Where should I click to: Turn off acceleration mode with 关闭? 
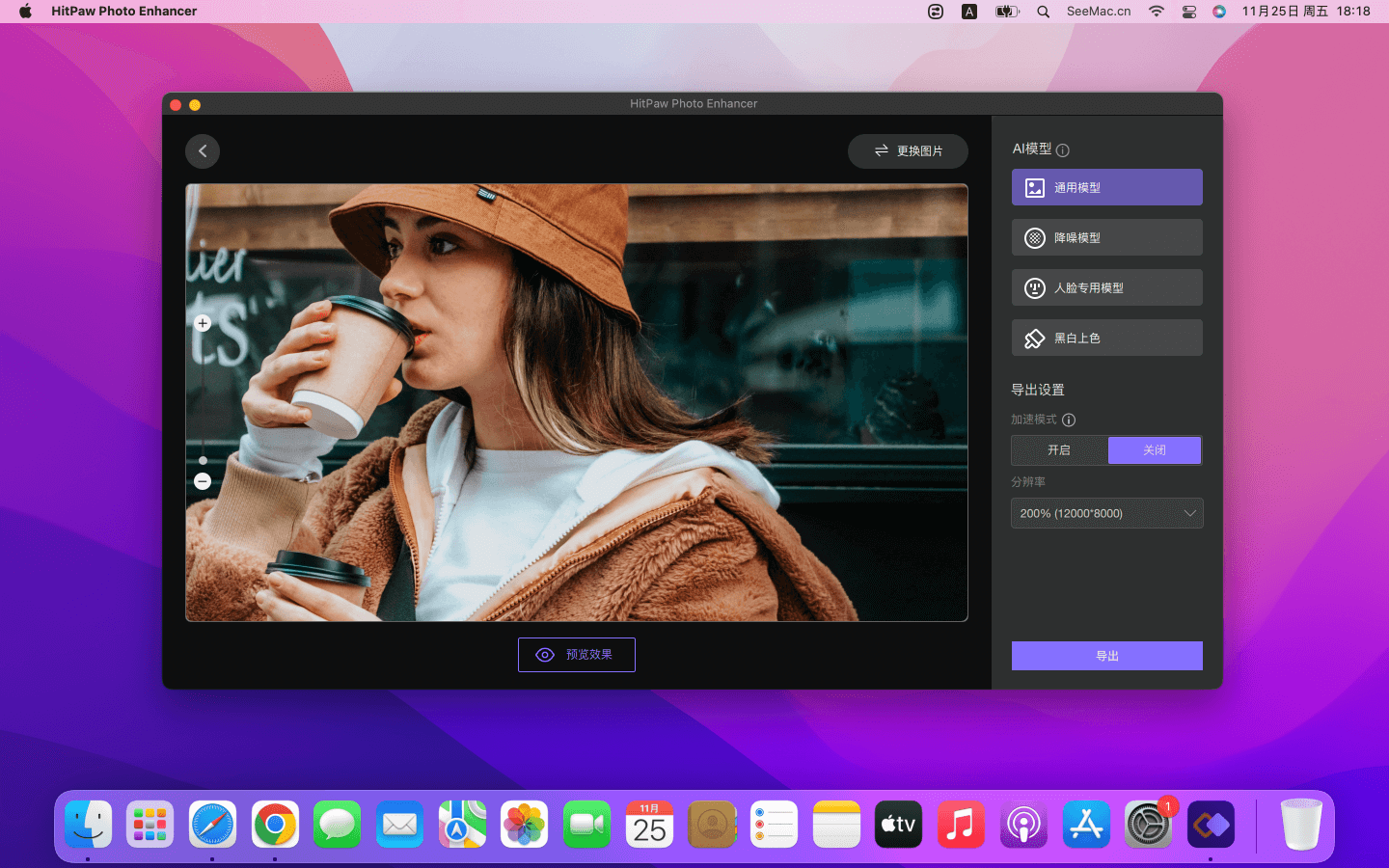tap(1154, 450)
